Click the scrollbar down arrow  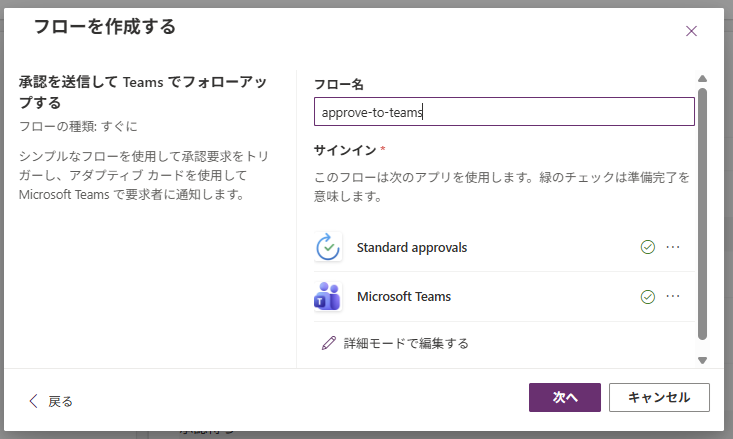tap(702, 360)
